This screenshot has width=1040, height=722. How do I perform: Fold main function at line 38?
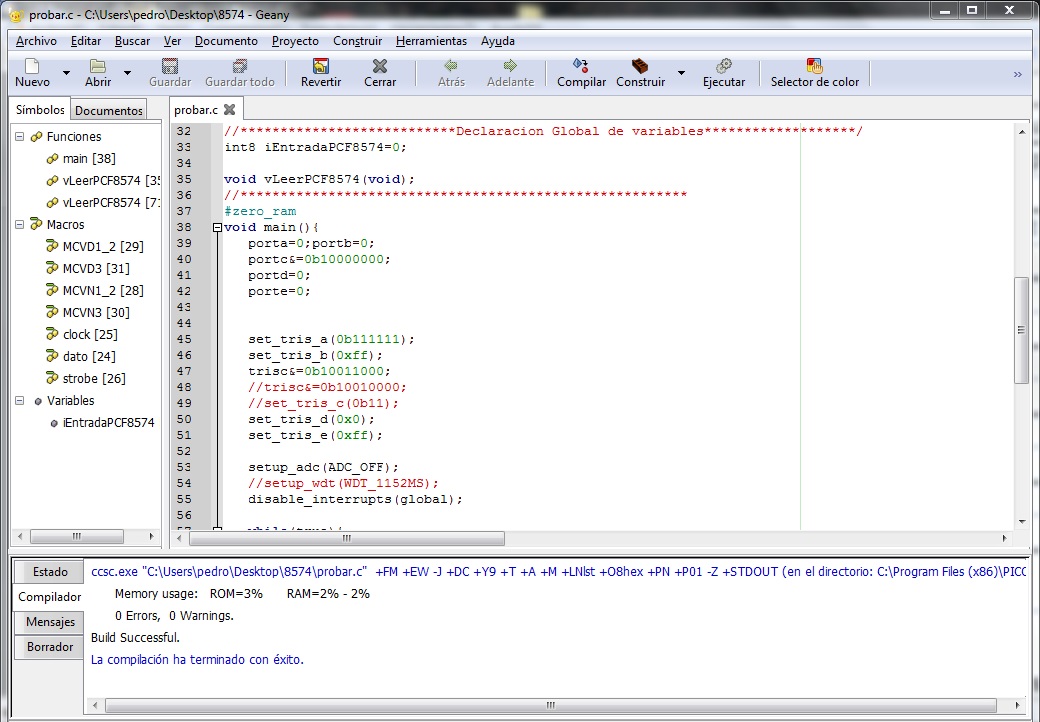[217, 227]
